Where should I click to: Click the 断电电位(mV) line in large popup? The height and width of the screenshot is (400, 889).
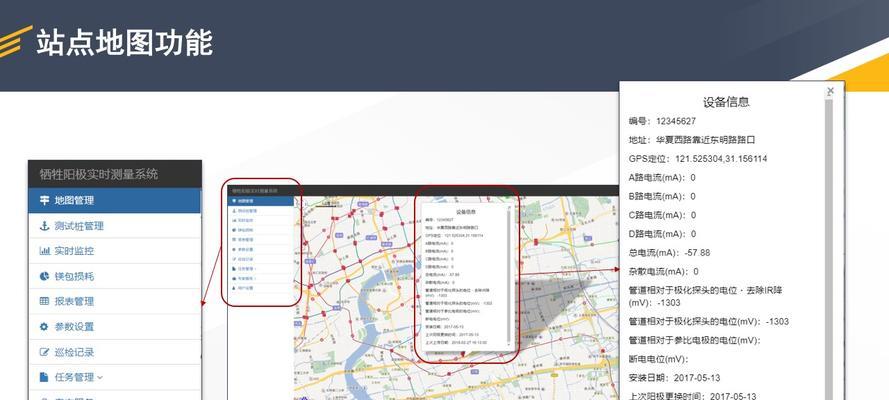pyautogui.click(x=658, y=359)
